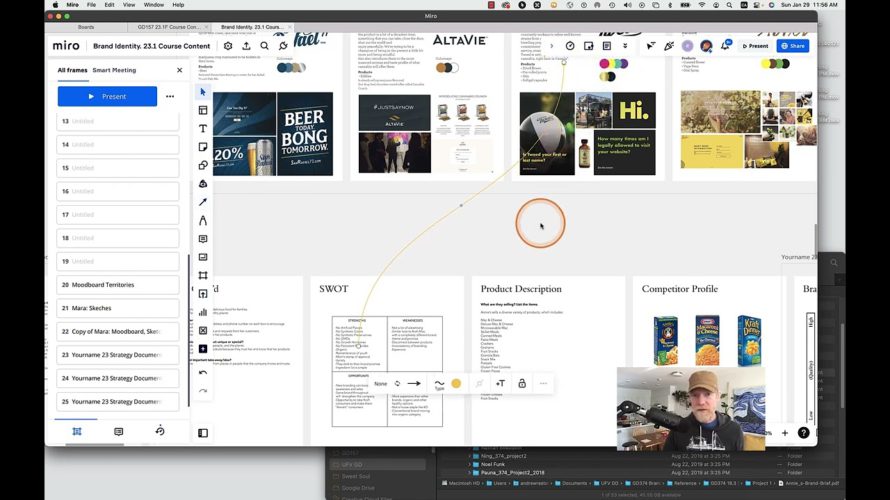Lock the selected connector line
The image size is (890, 500).
[x=522, y=384]
